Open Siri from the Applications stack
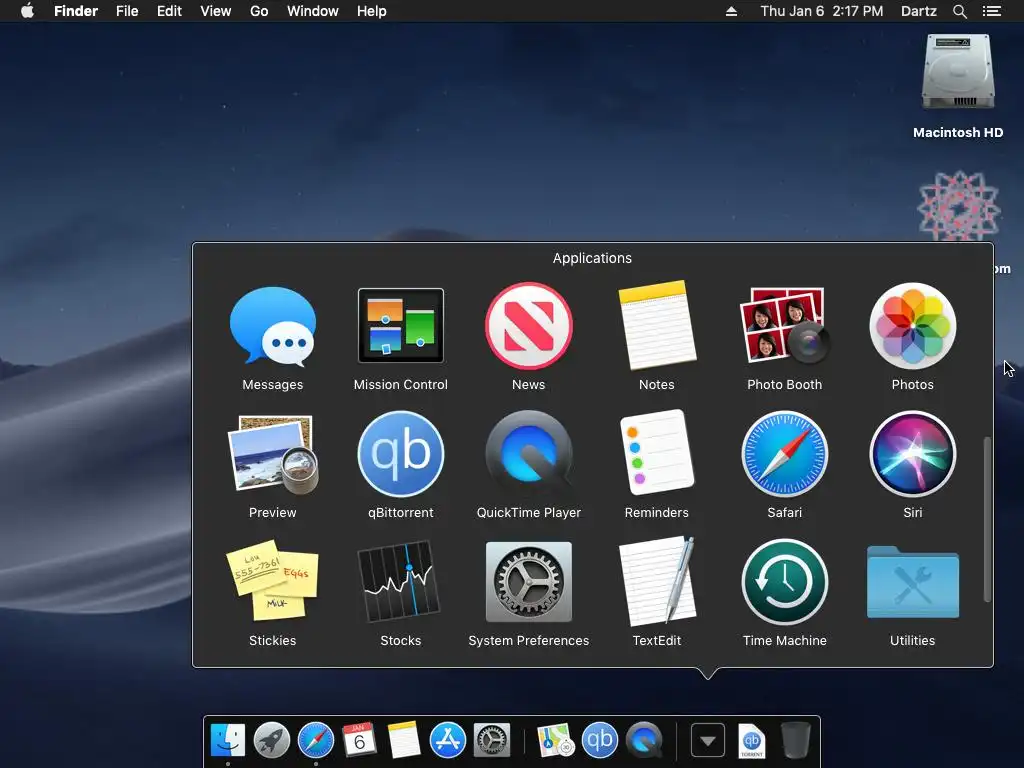The width and height of the screenshot is (1024, 768). click(x=912, y=454)
